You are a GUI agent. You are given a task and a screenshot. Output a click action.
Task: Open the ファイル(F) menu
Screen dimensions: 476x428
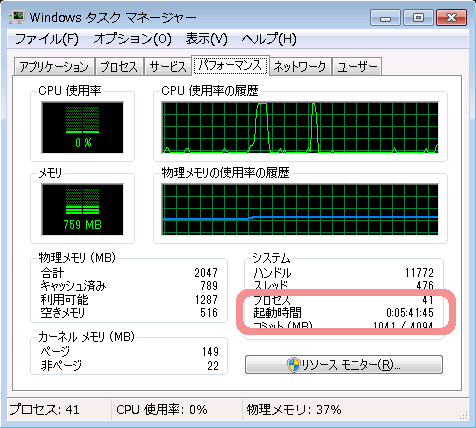click(x=47, y=39)
